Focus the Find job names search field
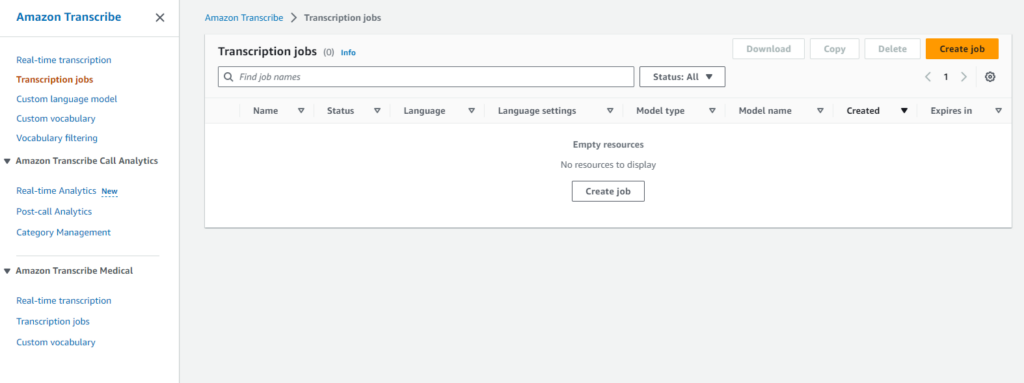 point(426,77)
